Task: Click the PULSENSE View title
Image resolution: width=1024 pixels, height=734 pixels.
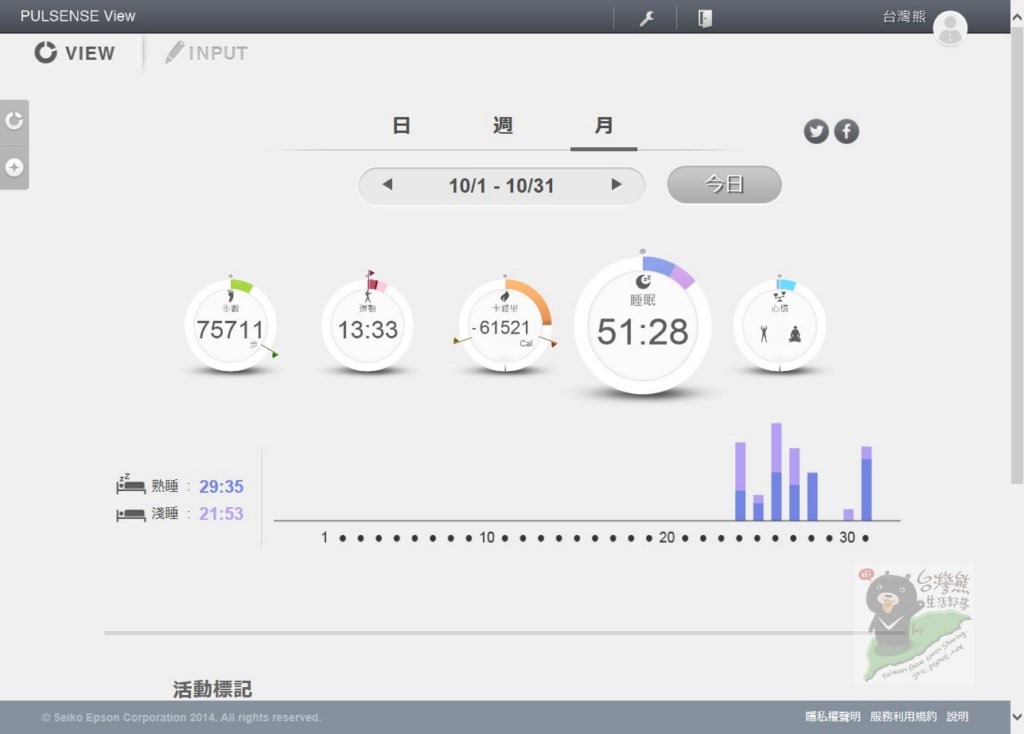Action: point(78,16)
